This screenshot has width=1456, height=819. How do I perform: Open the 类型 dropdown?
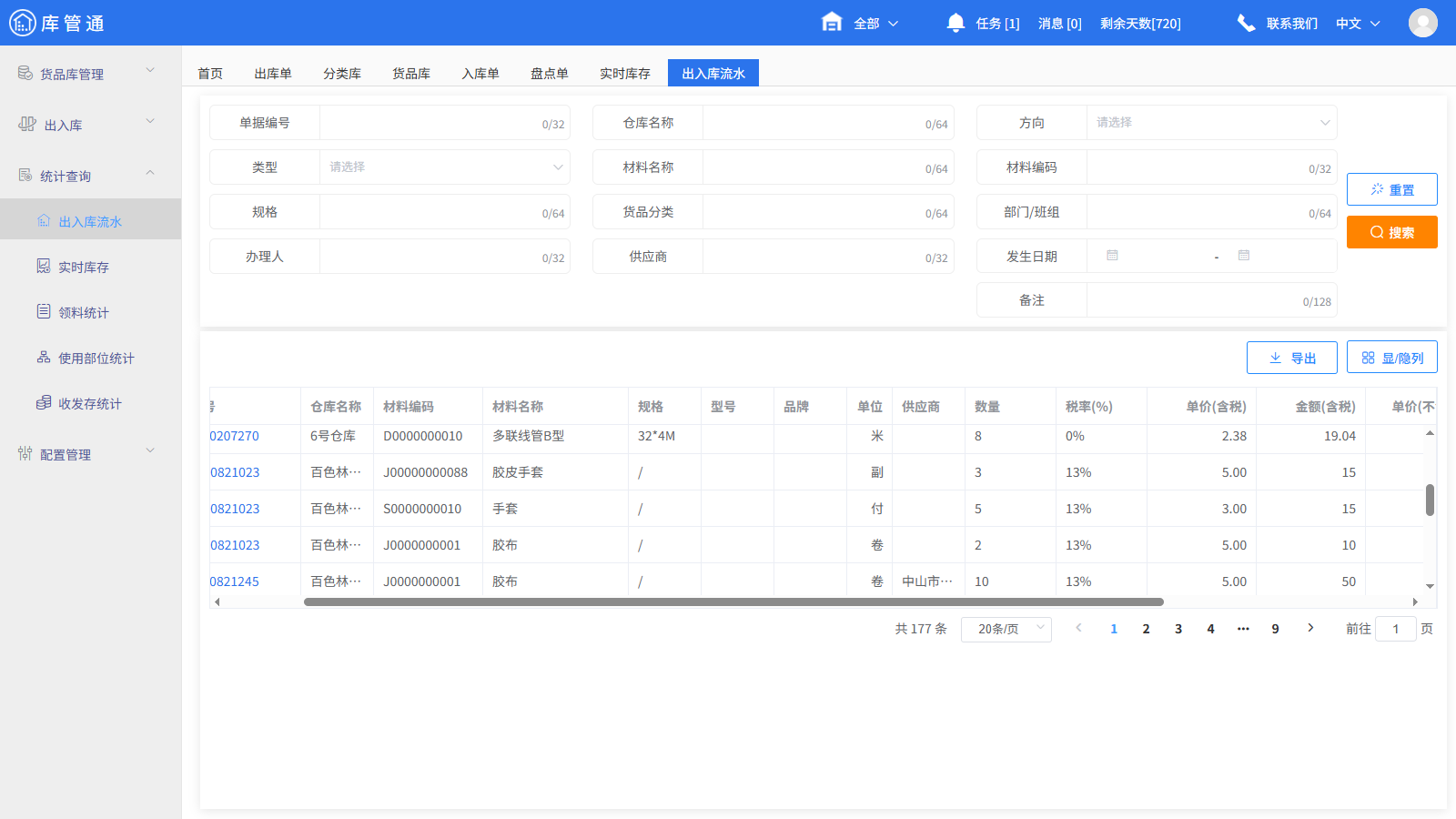coord(444,167)
